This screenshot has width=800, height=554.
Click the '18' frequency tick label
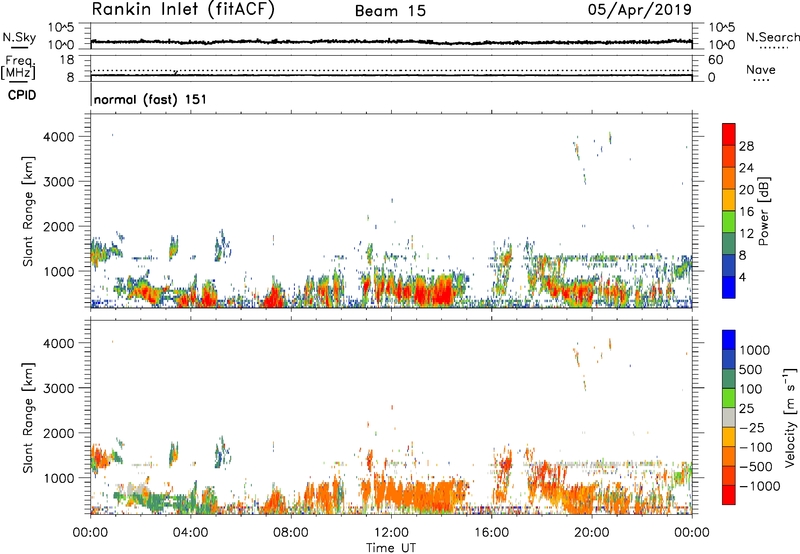(67, 60)
